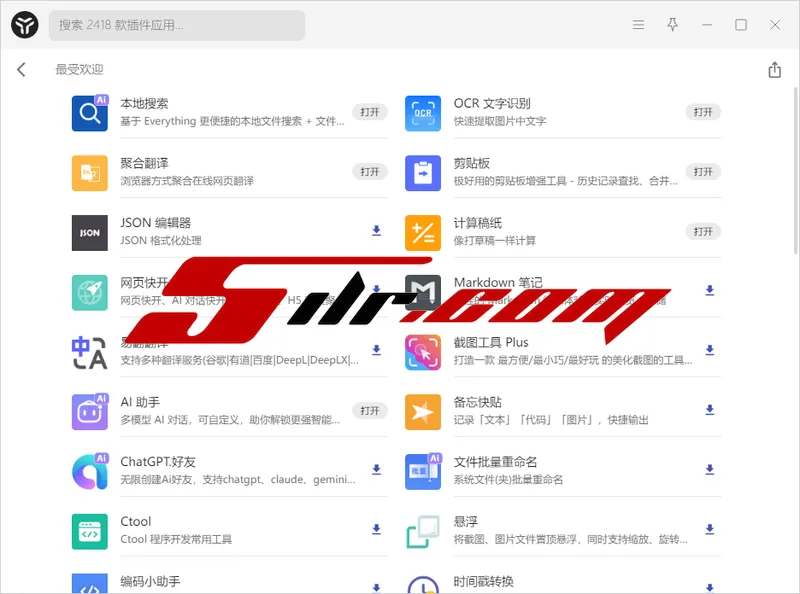This screenshot has height=594, width=800.
Task: Download the JSON 编辑器 plugin
Action: (x=376, y=231)
